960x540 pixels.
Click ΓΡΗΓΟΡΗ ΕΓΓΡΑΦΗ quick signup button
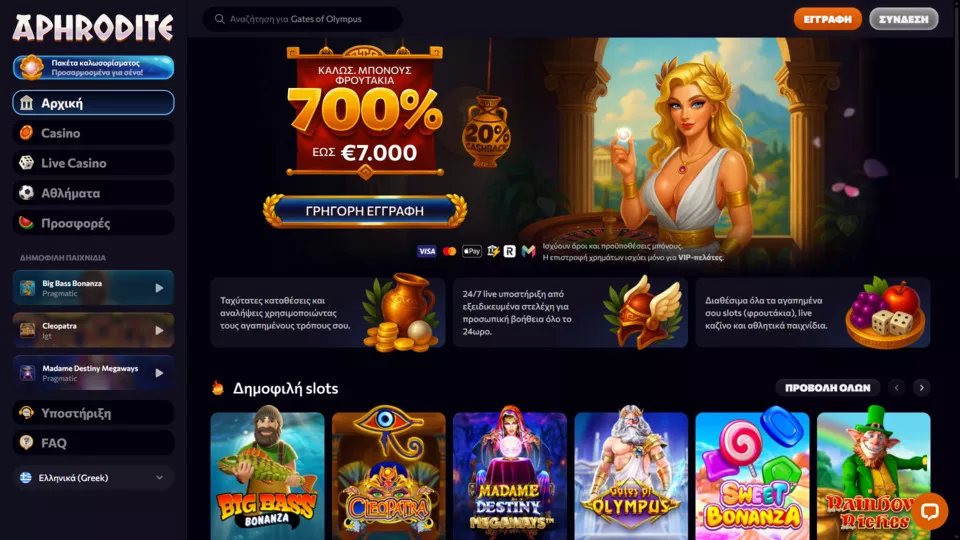(365, 211)
